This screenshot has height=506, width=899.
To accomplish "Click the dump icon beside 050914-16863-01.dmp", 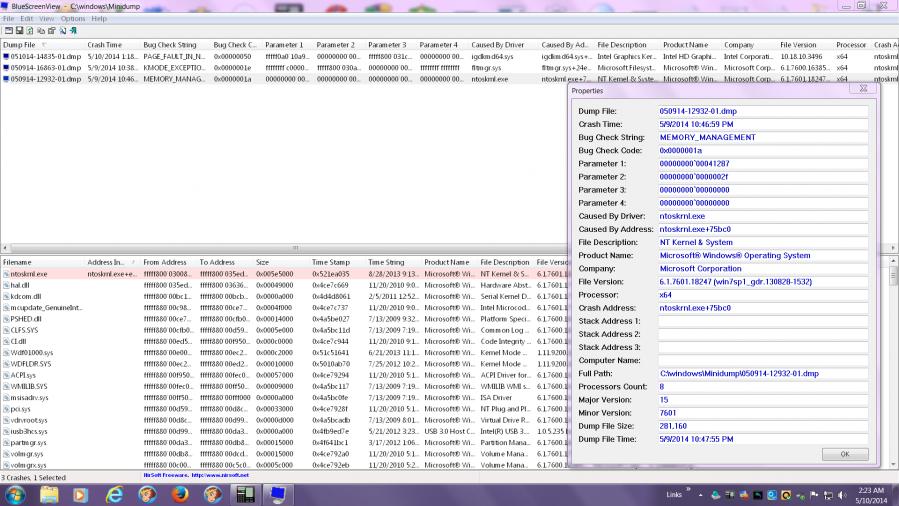I will (x=6, y=68).
